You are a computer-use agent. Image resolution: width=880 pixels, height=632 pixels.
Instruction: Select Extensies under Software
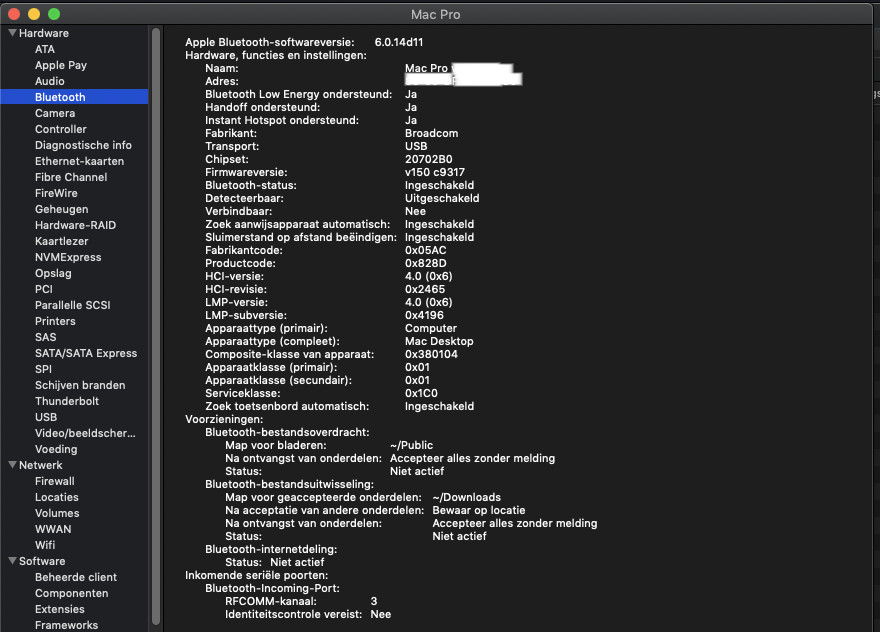(x=59, y=609)
